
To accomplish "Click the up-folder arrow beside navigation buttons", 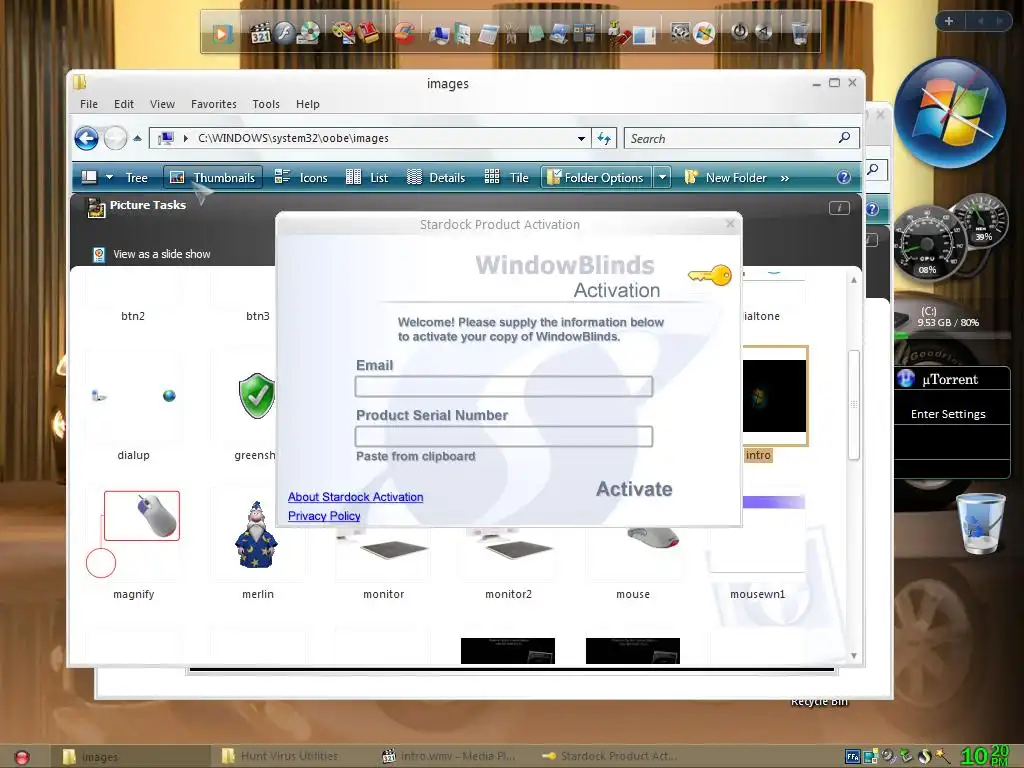I will click(x=137, y=138).
